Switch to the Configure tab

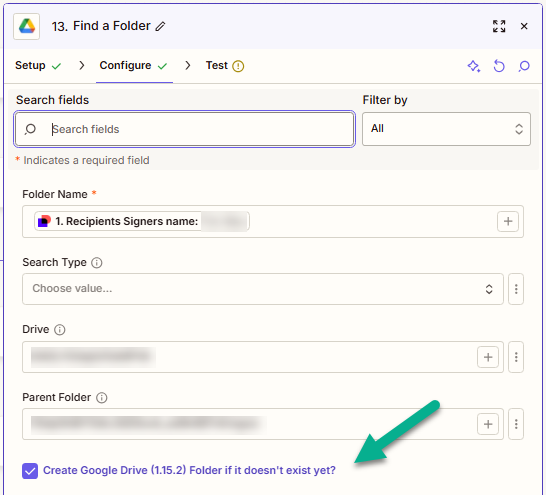coord(125,65)
